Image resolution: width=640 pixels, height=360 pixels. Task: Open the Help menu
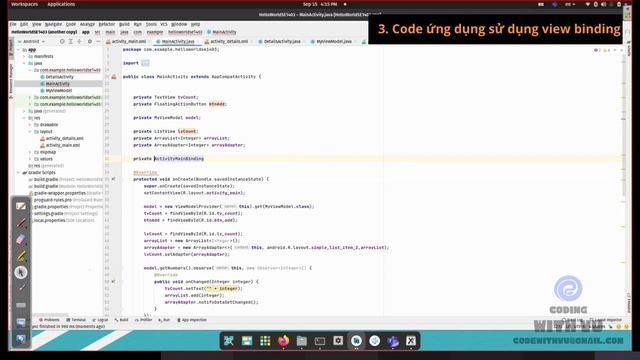[x=196, y=24]
